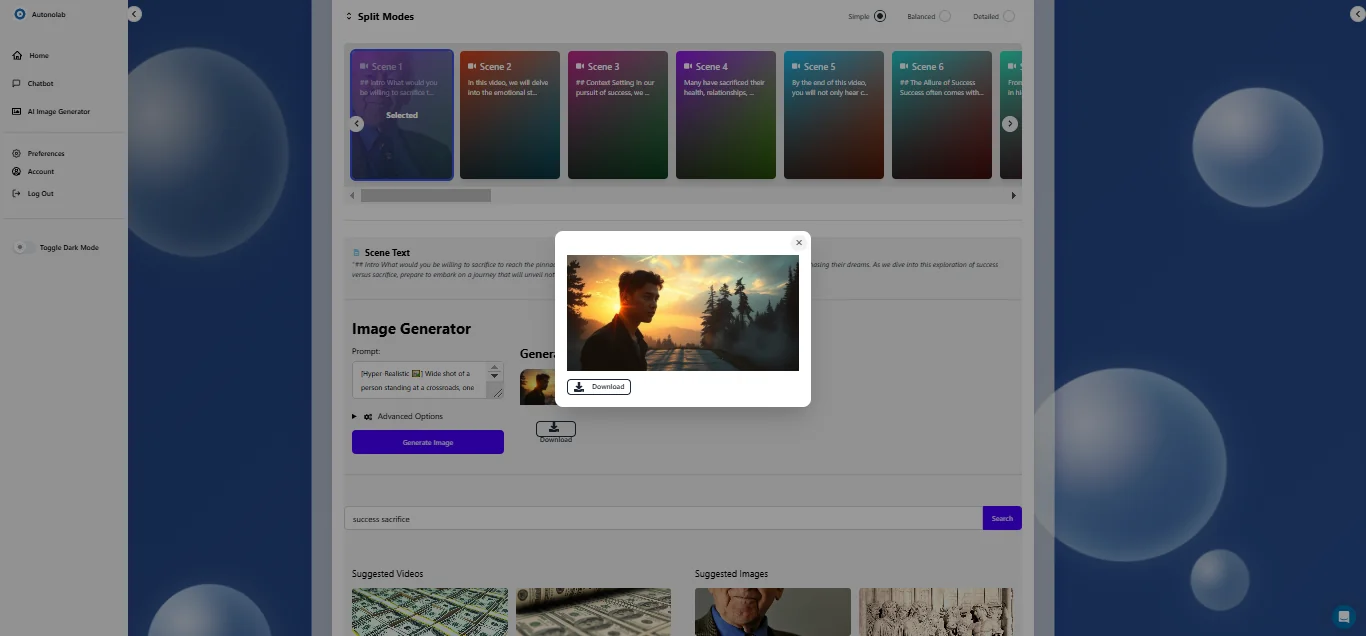Select the Scene 4 card
Screen dimensions: 1366x636
726,115
